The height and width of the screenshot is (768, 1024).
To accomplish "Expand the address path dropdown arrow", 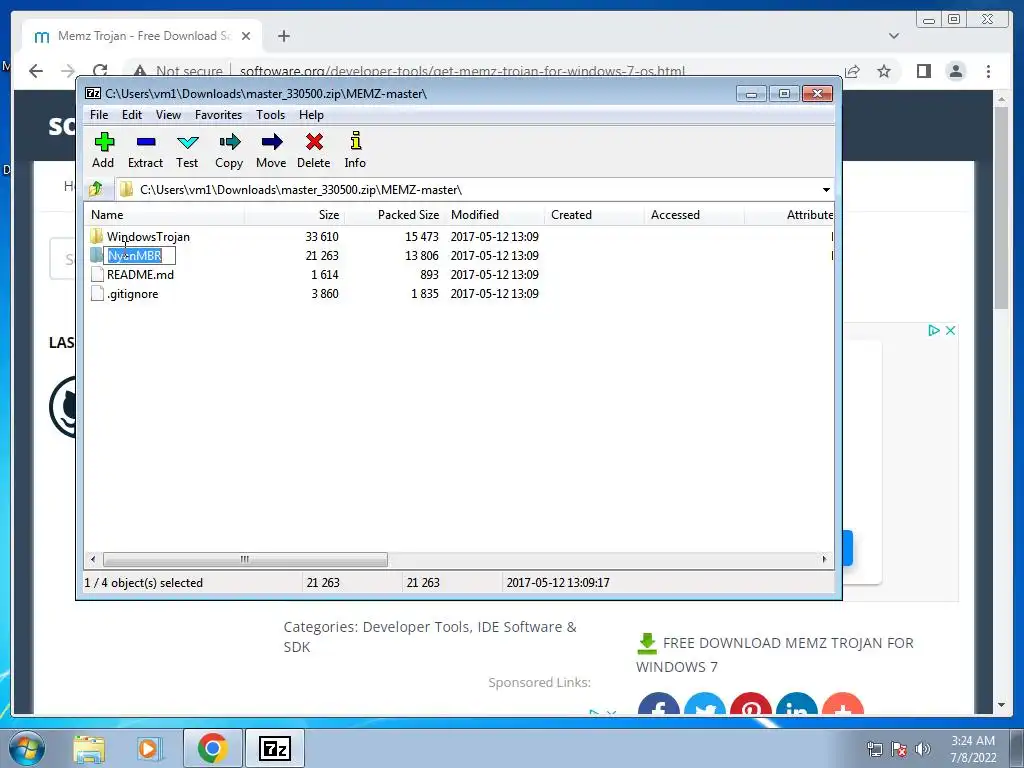I will tap(826, 189).
